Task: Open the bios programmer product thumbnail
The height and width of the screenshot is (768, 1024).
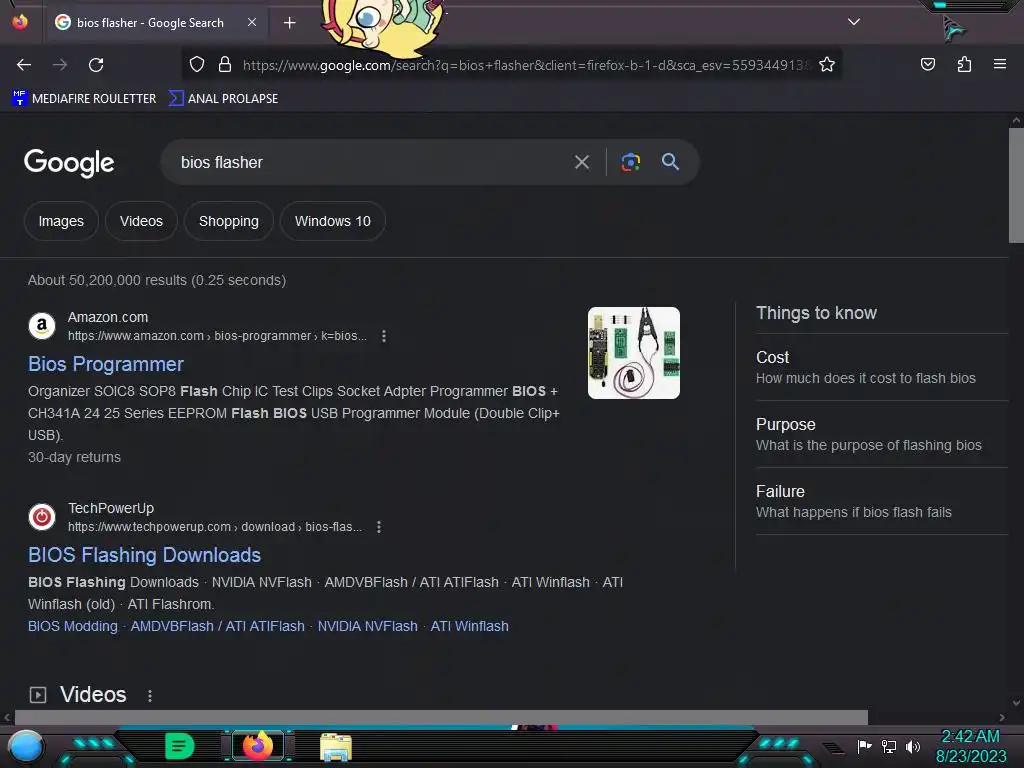Action: (x=633, y=353)
